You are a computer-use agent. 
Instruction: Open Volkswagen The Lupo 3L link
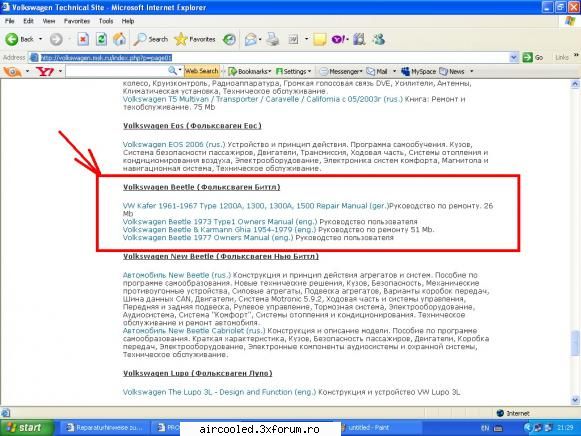pyautogui.click(x=219, y=392)
